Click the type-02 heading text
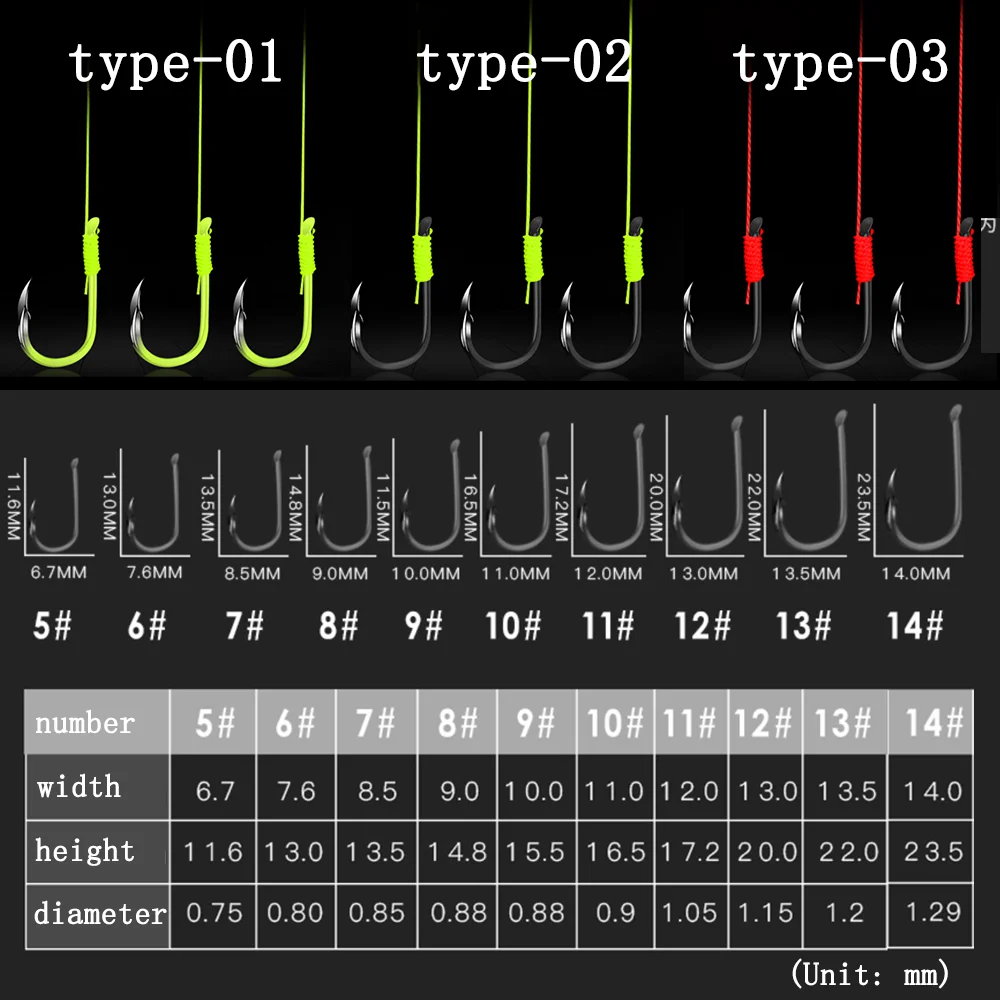 [524, 64]
